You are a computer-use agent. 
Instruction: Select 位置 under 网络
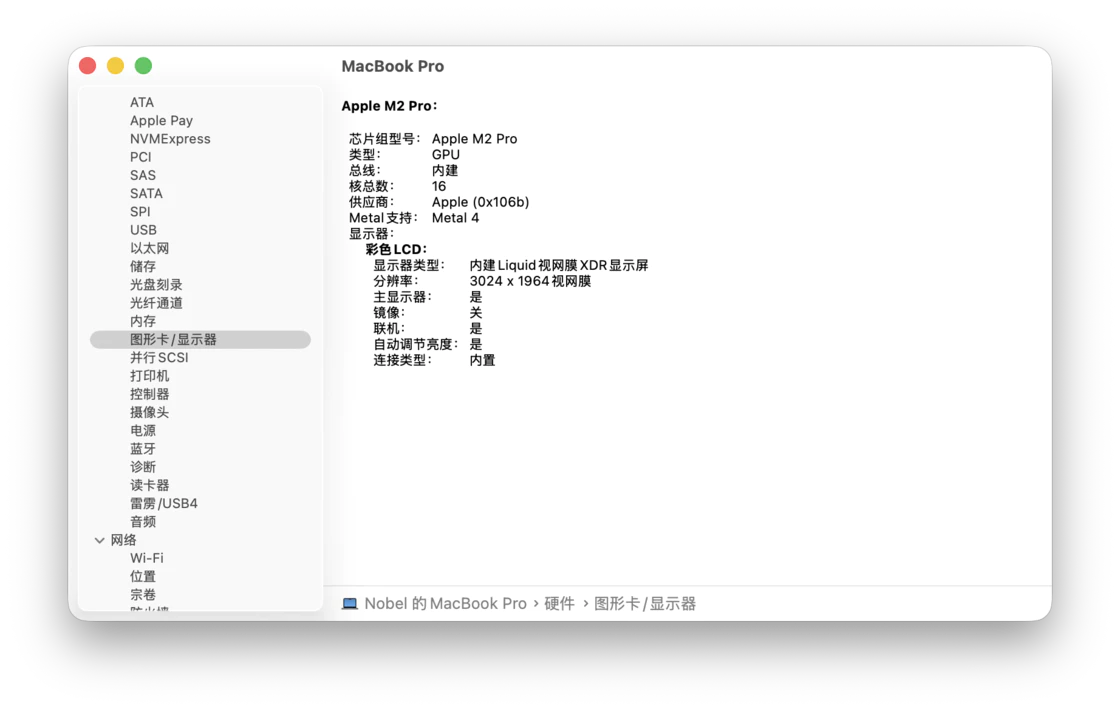(x=143, y=576)
